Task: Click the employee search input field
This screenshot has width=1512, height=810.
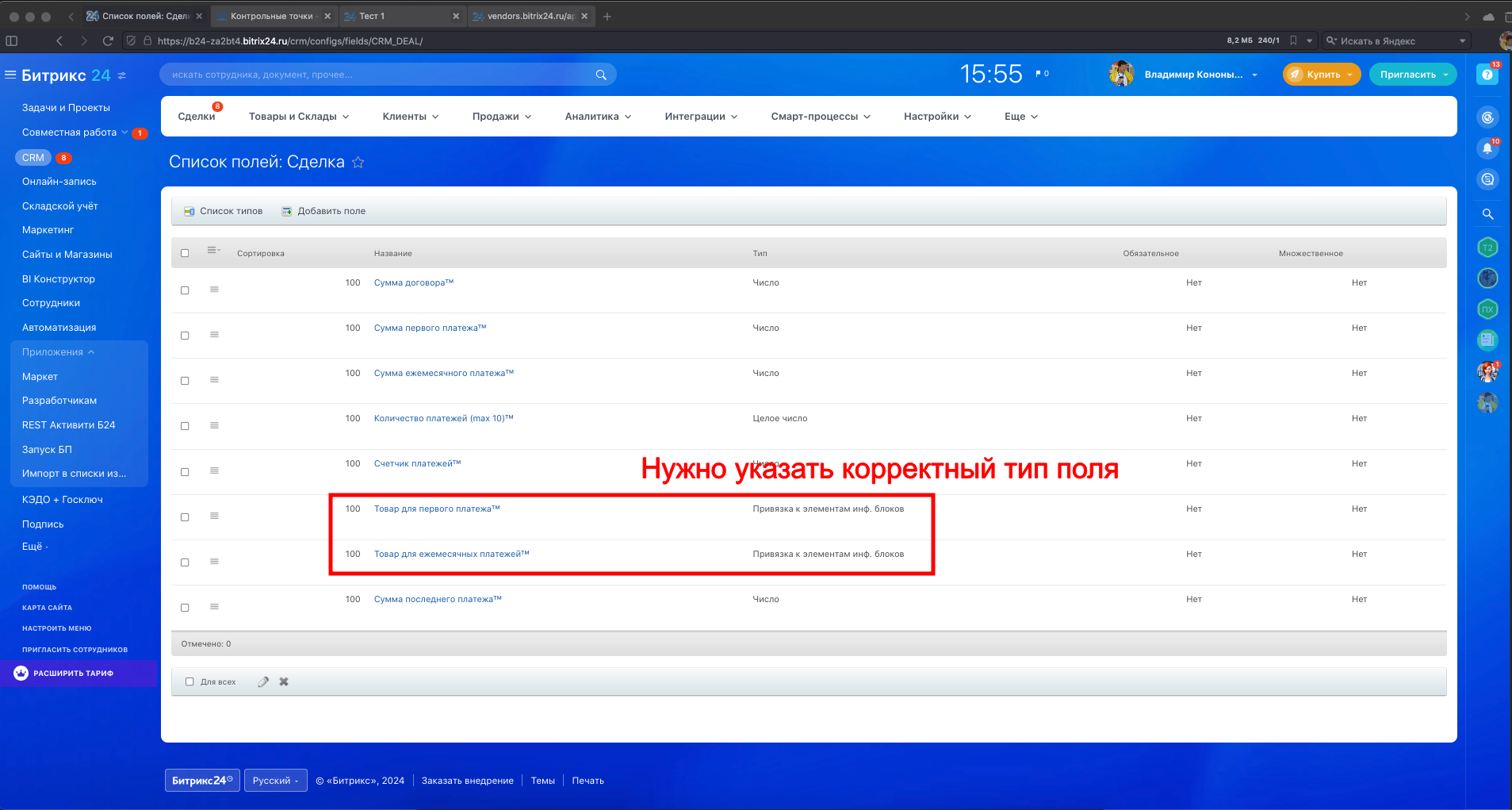Action: (x=377, y=75)
